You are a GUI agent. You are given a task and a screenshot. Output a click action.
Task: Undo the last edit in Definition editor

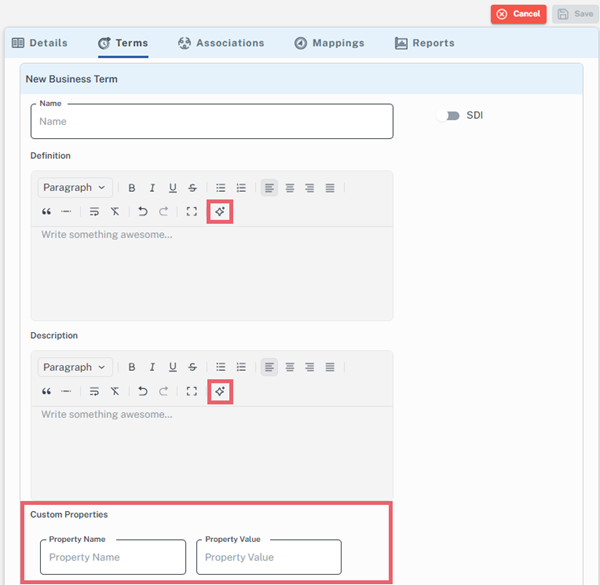click(x=143, y=212)
